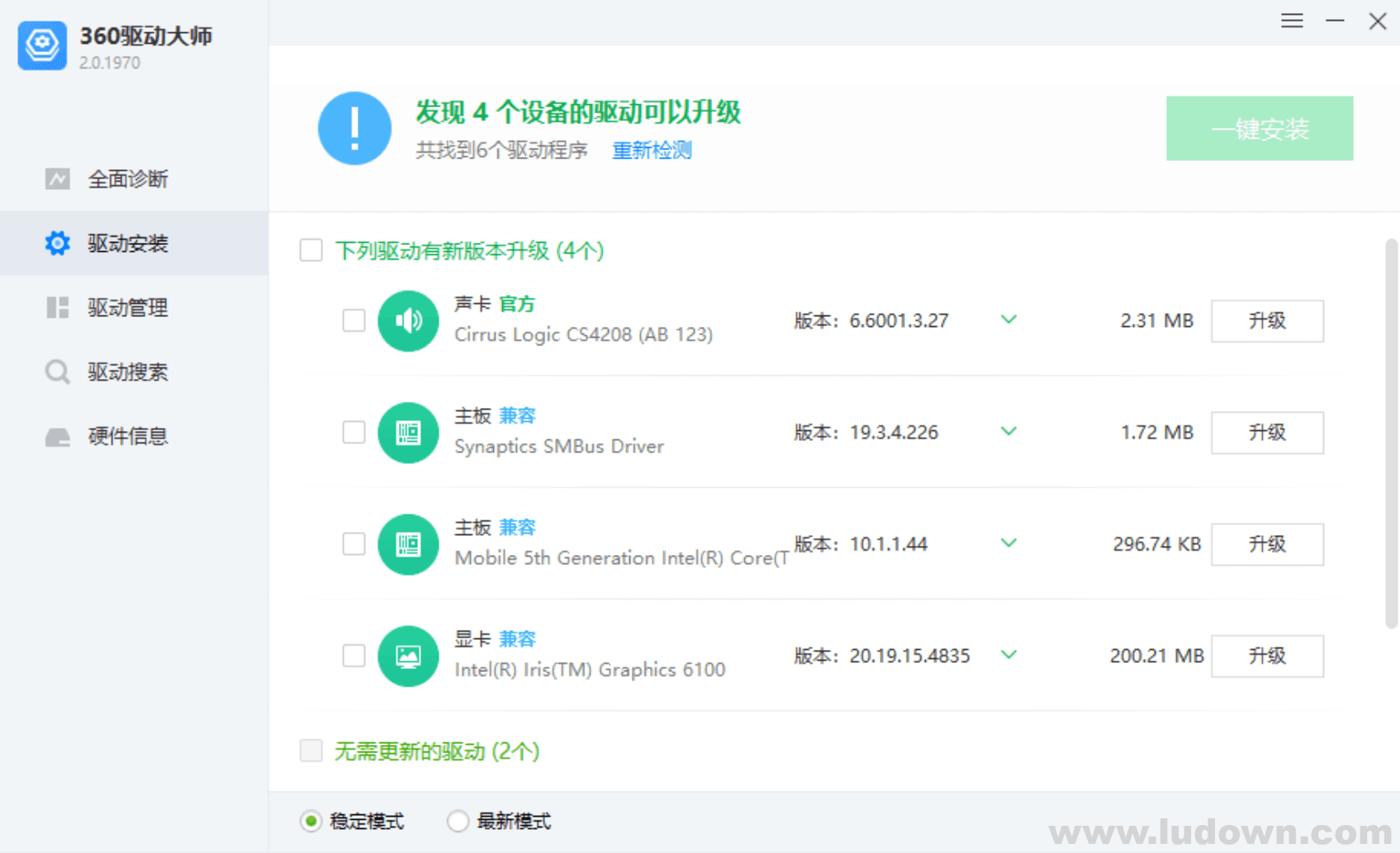Click the 200.21 MB size value
This screenshot has height=853, width=1400.
(1156, 656)
